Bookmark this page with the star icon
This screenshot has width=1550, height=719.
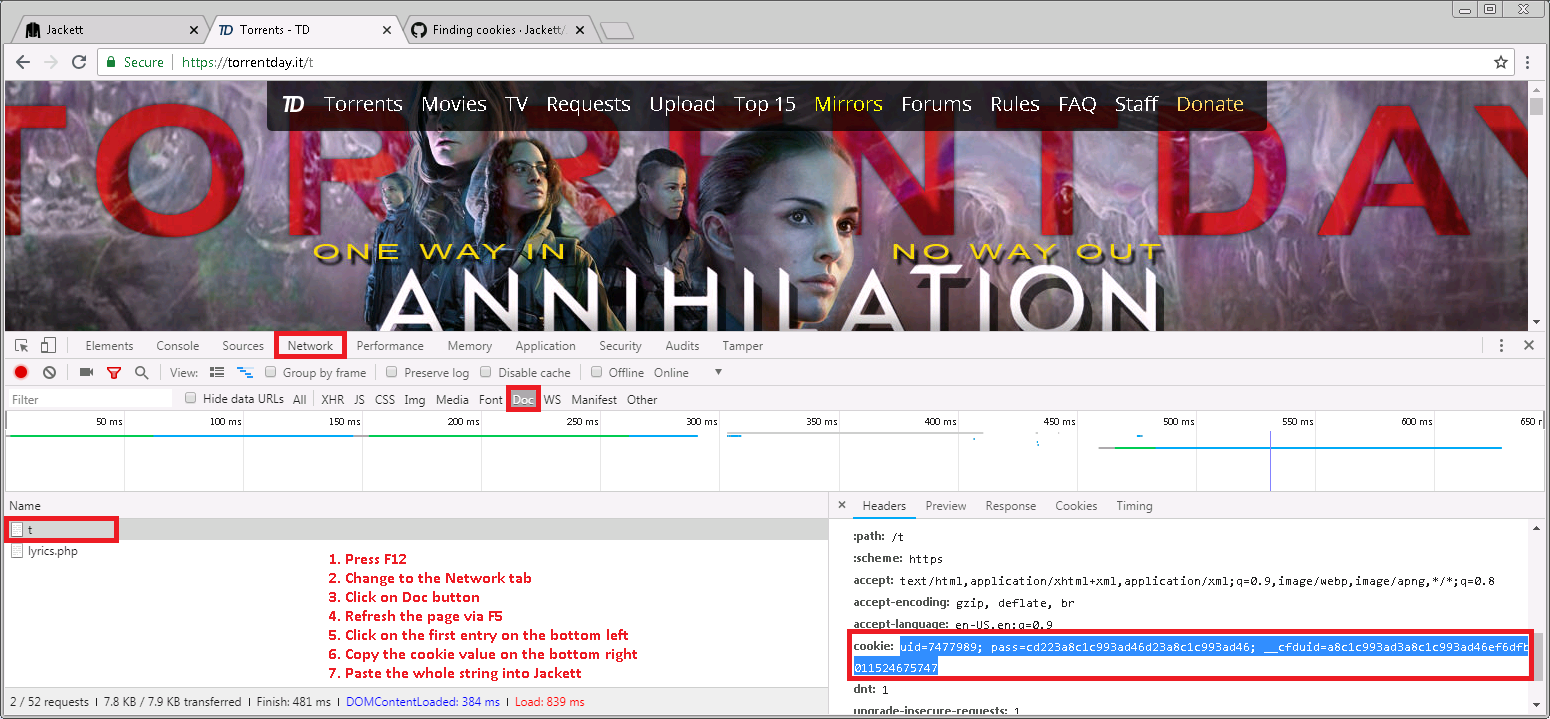[1501, 62]
